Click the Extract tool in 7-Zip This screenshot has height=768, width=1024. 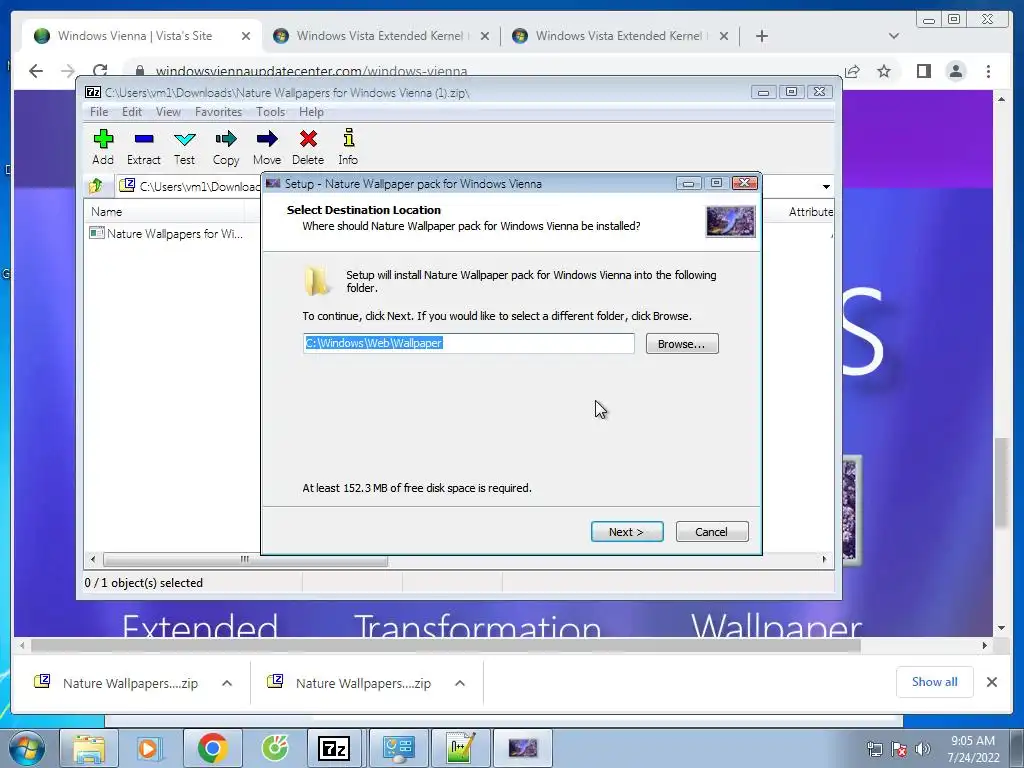click(x=144, y=147)
